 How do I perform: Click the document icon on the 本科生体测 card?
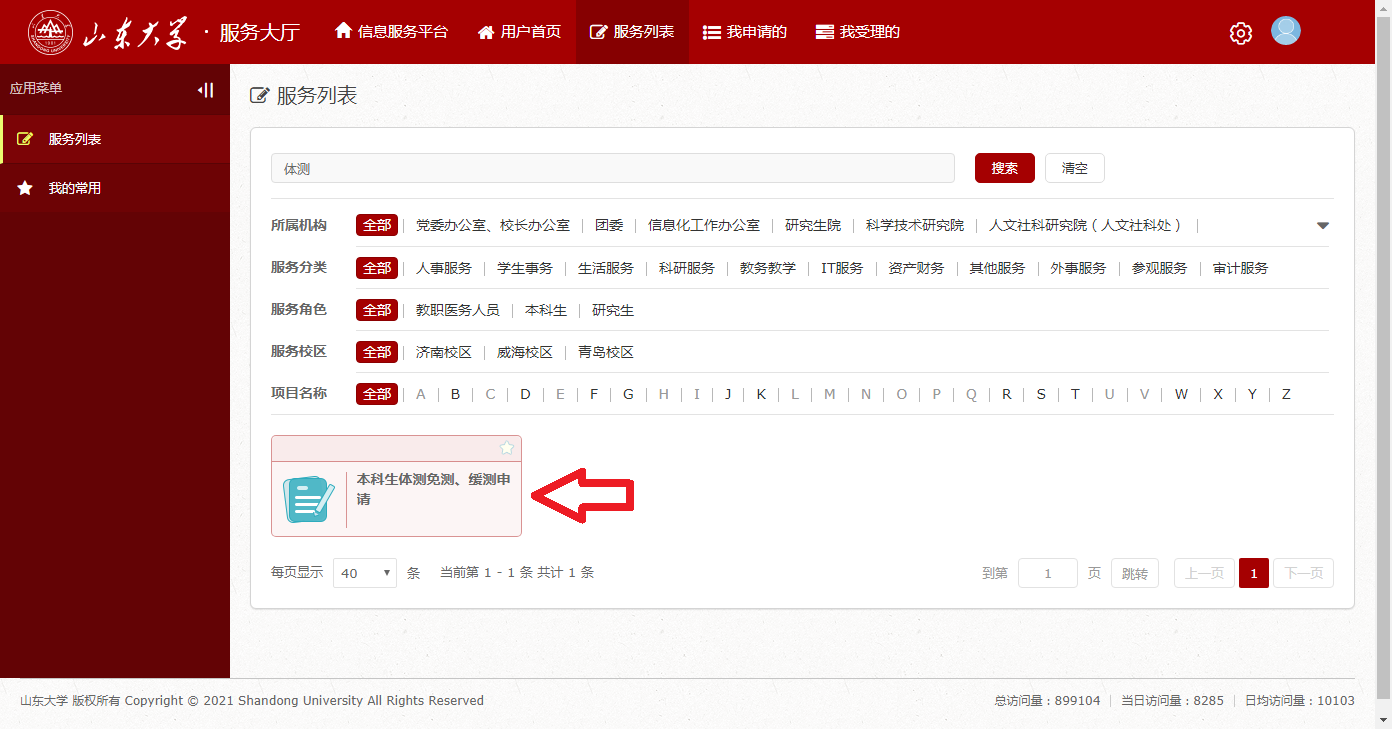pos(309,499)
